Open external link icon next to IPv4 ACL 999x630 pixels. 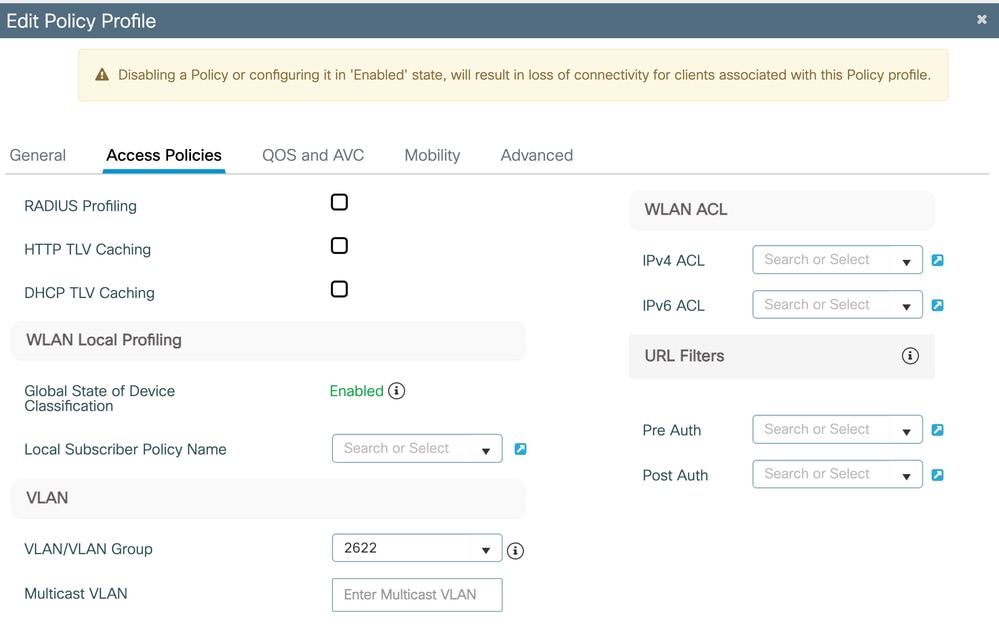pyautogui.click(x=937, y=260)
